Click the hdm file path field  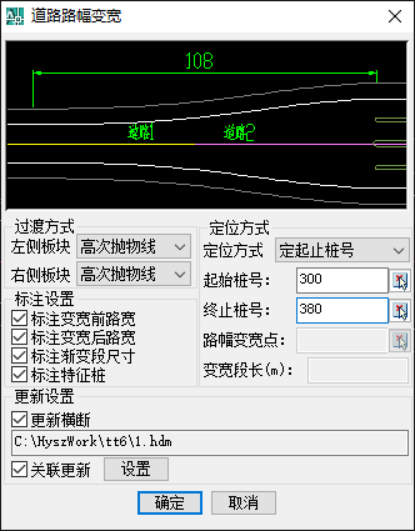(210, 442)
